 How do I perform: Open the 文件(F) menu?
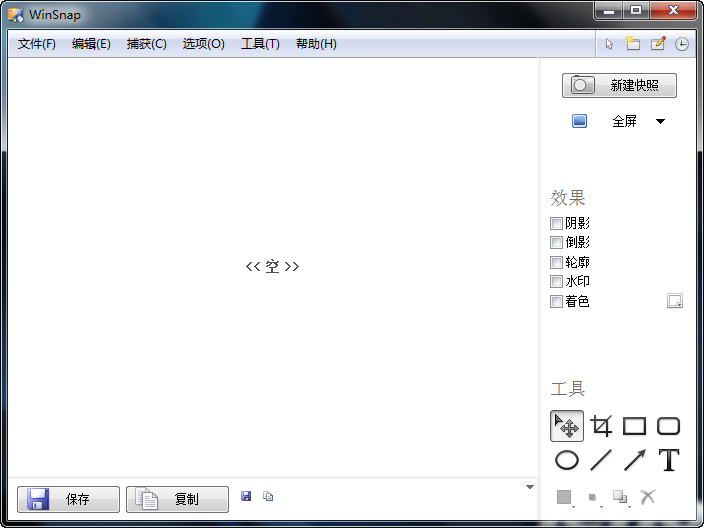pyautogui.click(x=37, y=44)
